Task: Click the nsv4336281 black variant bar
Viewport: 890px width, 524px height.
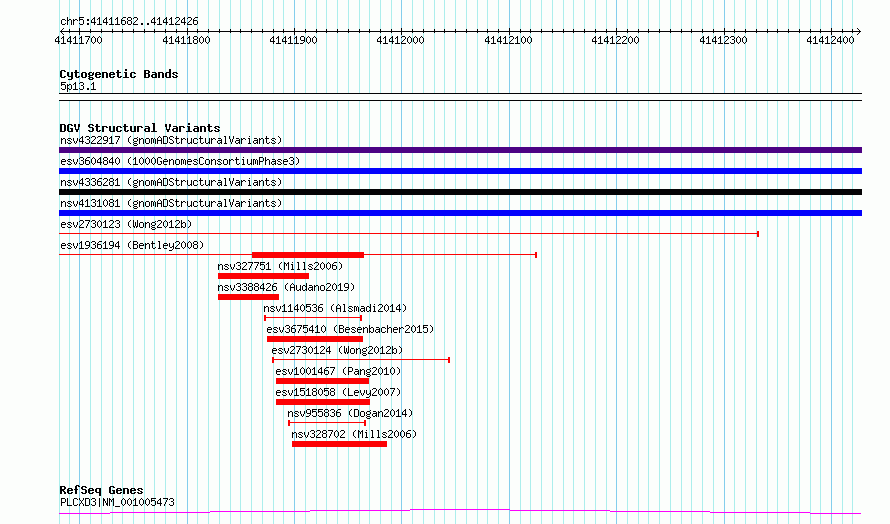Action: pyautogui.click(x=460, y=192)
